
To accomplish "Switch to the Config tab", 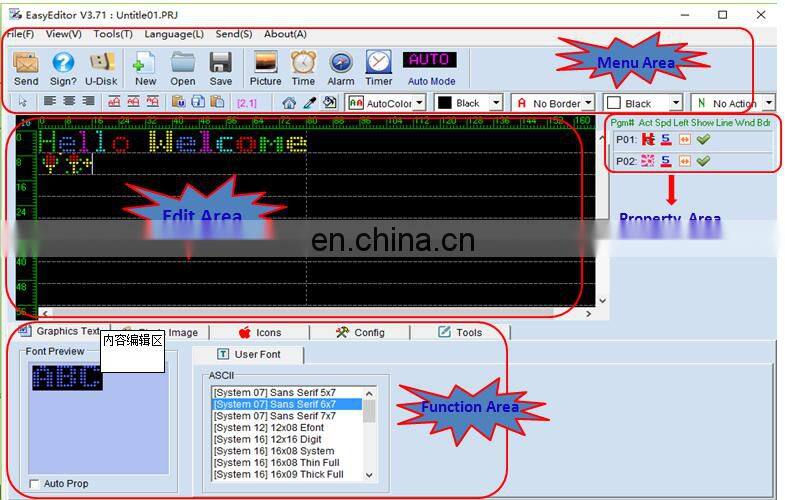I will pyautogui.click(x=360, y=332).
